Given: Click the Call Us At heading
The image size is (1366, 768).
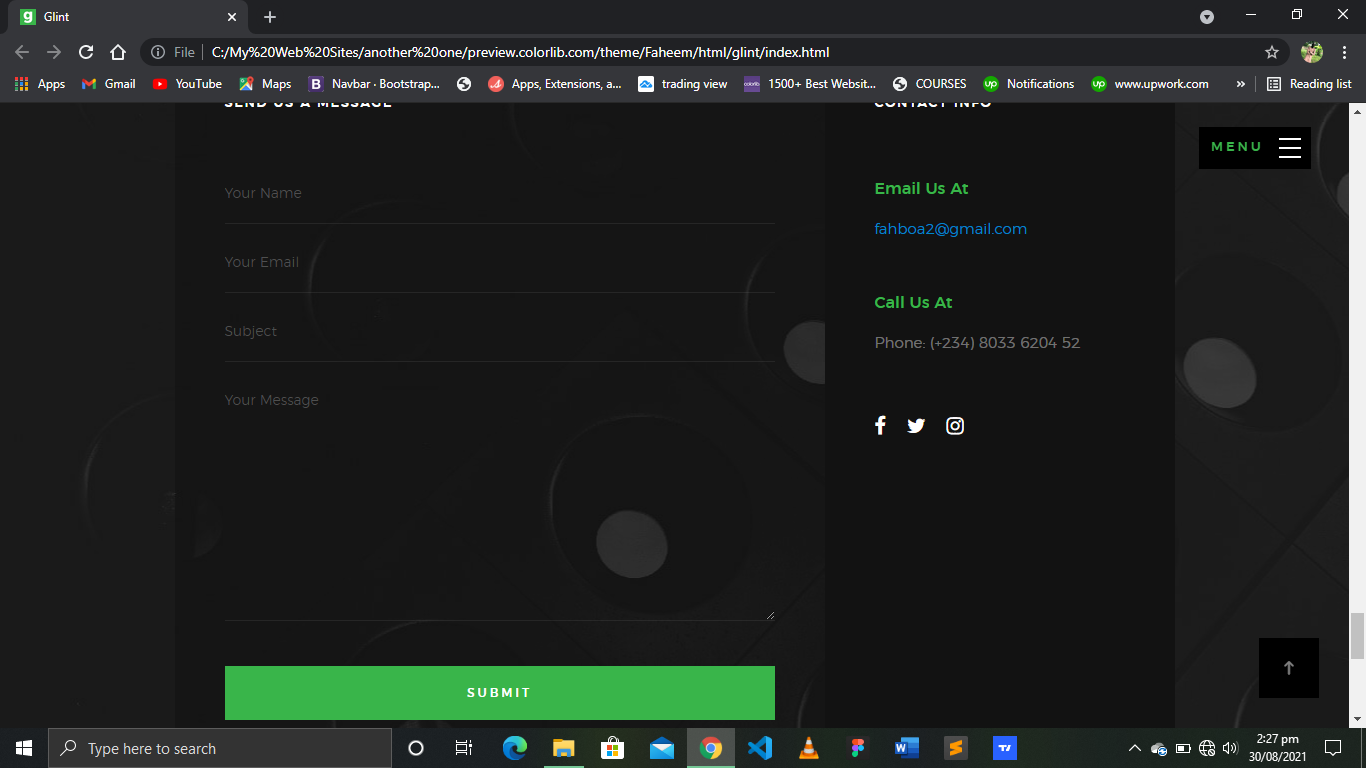Looking at the screenshot, I should click(913, 303).
